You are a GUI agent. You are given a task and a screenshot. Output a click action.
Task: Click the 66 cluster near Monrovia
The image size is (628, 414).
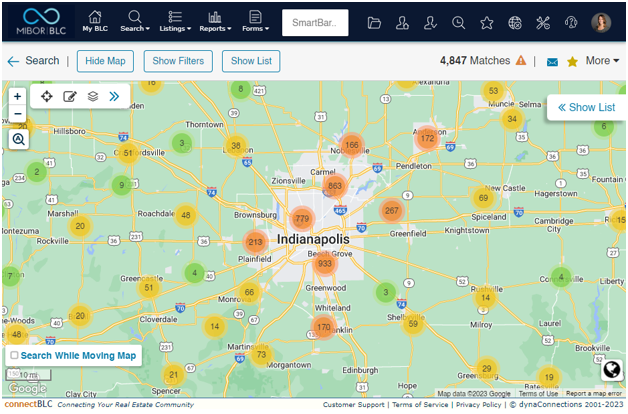(x=249, y=292)
